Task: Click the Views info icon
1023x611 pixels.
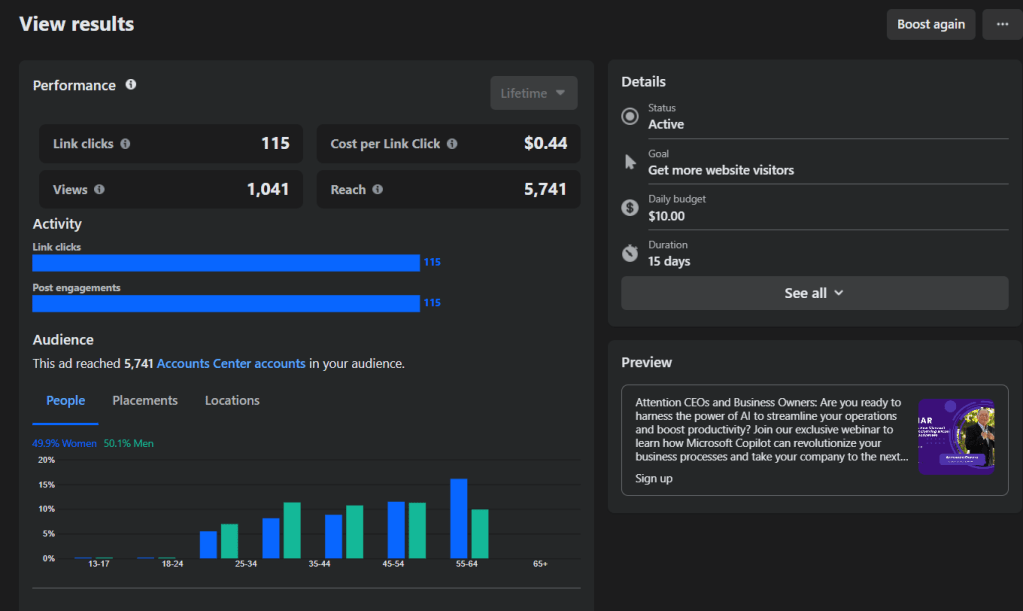Action: [x=99, y=190]
